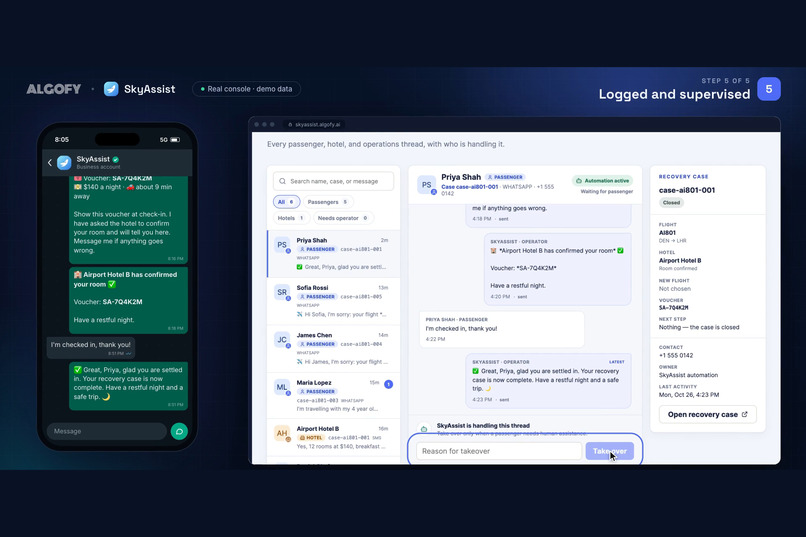Image resolution: width=806 pixels, height=537 pixels.
Task: Select the Passengers filter tab
Action: (328, 202)
